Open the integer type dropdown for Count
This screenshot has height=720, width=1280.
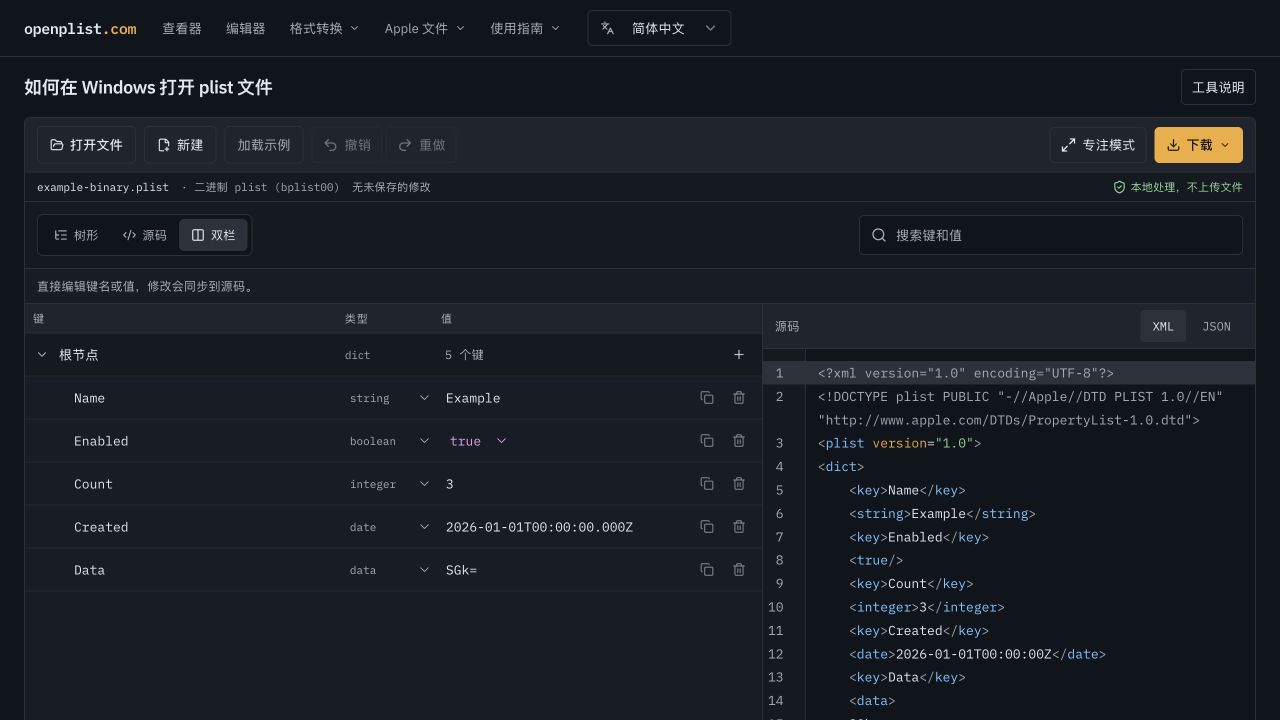389,484
